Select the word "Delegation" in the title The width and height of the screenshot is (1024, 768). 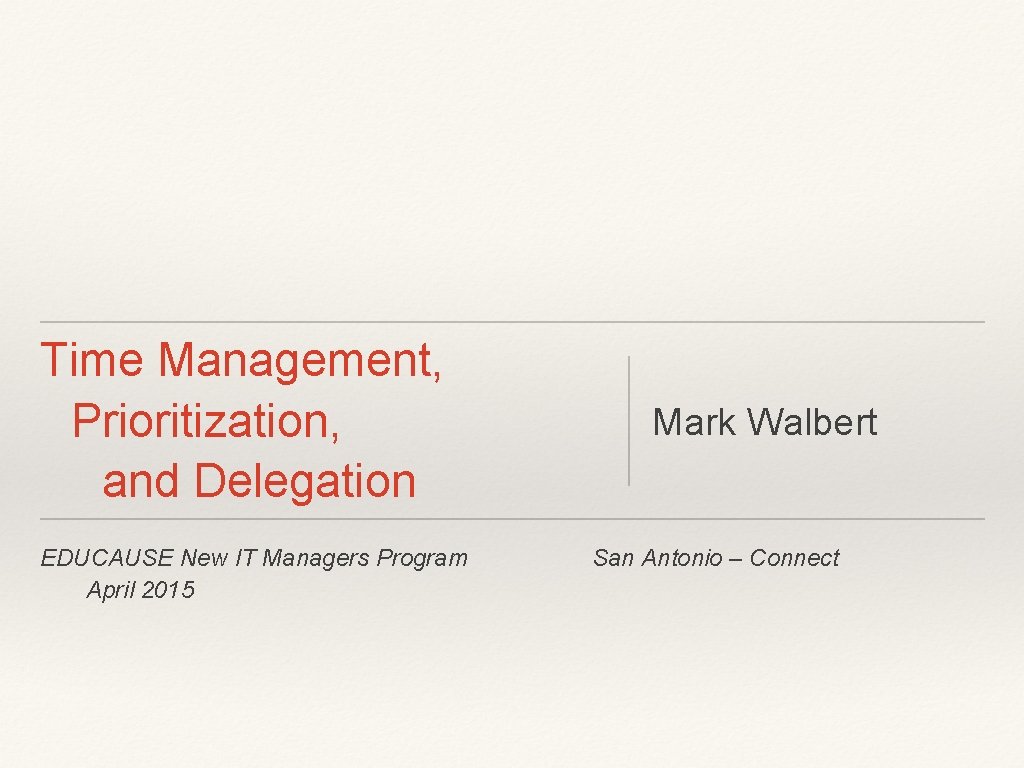(304, 481)
